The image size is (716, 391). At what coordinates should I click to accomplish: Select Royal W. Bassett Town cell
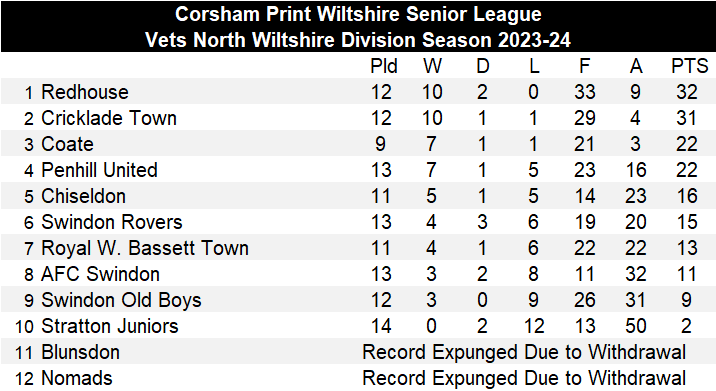point(145,248)
